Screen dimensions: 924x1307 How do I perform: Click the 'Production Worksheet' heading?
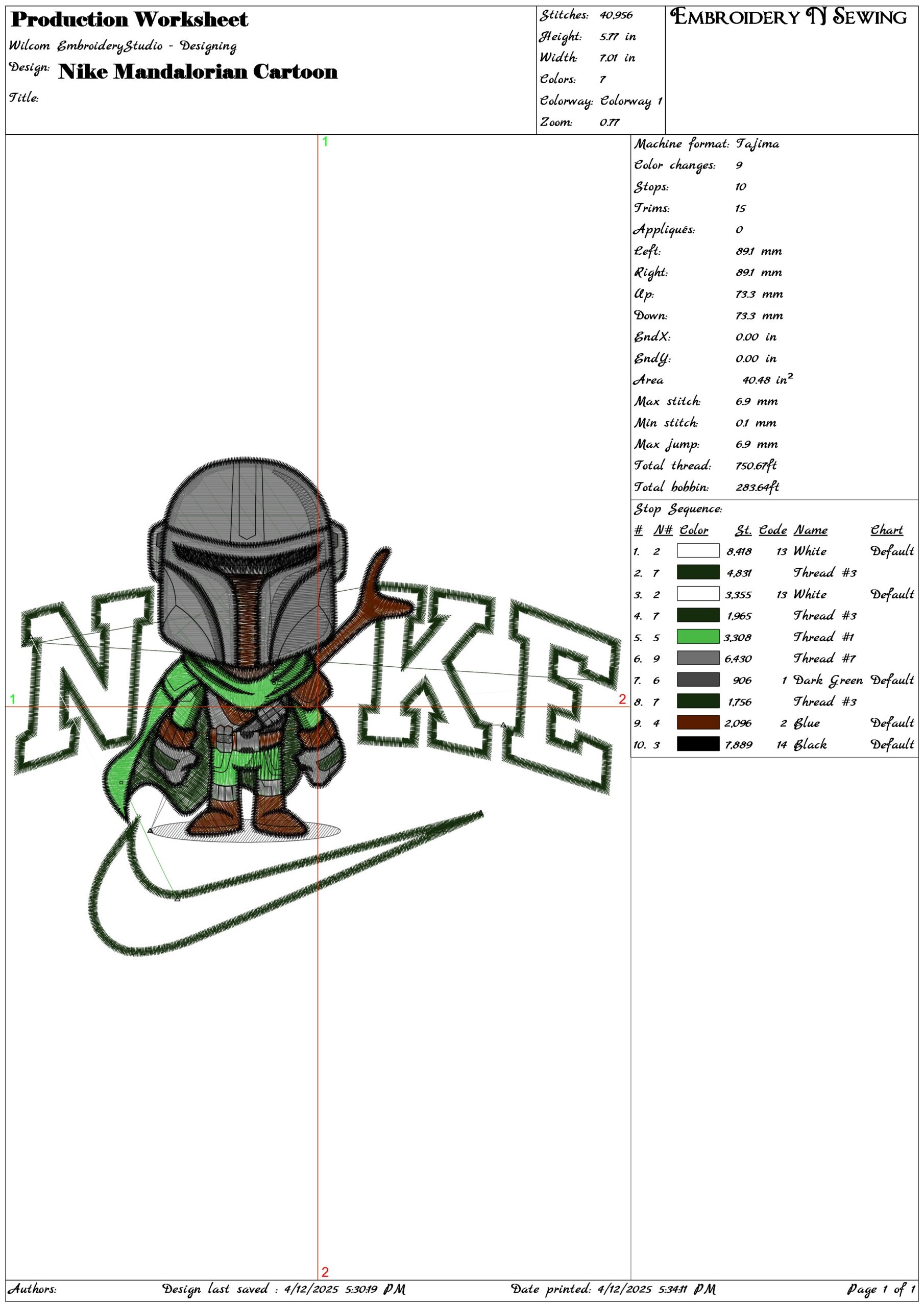(130, 20)
